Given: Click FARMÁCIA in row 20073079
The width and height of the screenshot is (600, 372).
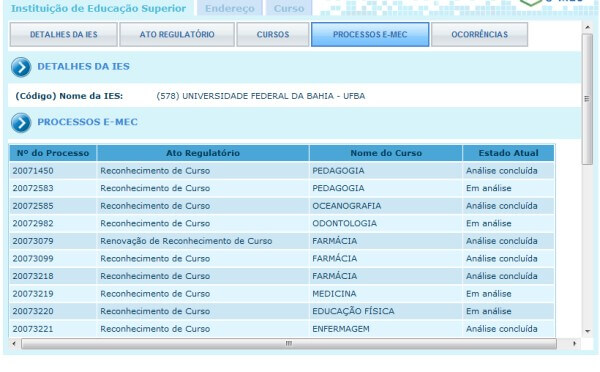Looking at the screenshot, I should click(335, 241).
